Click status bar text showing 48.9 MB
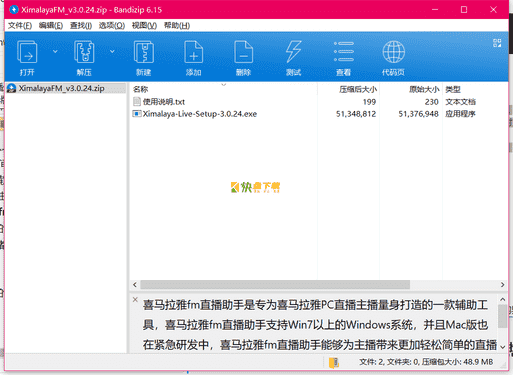The image size is (513, 375). [426, 362]
